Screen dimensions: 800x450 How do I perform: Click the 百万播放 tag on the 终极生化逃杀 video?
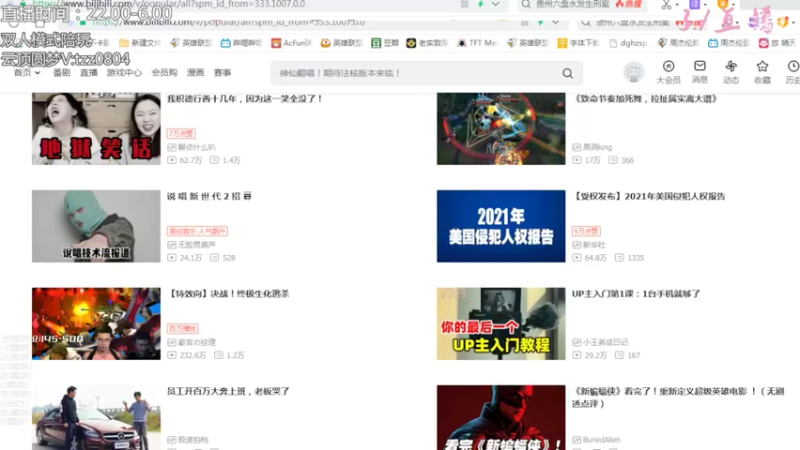pos(183,329)
